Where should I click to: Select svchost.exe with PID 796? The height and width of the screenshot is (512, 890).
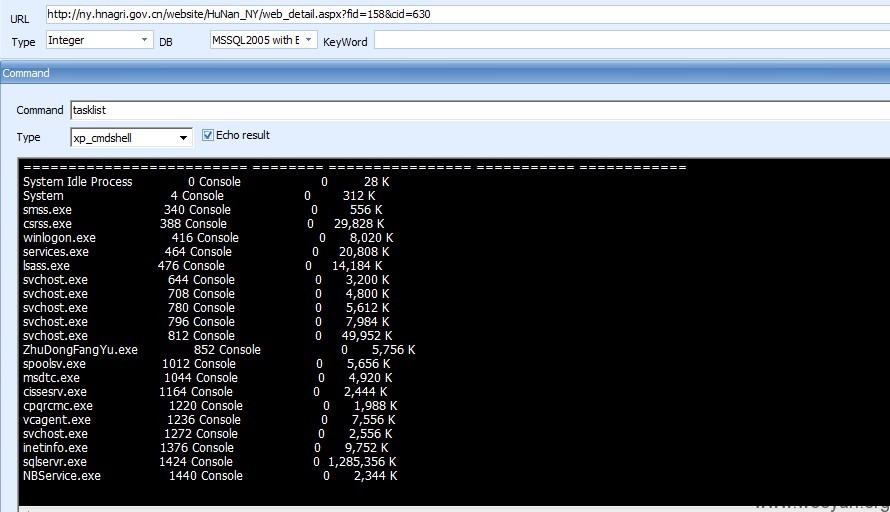click(x=206, y=322)
